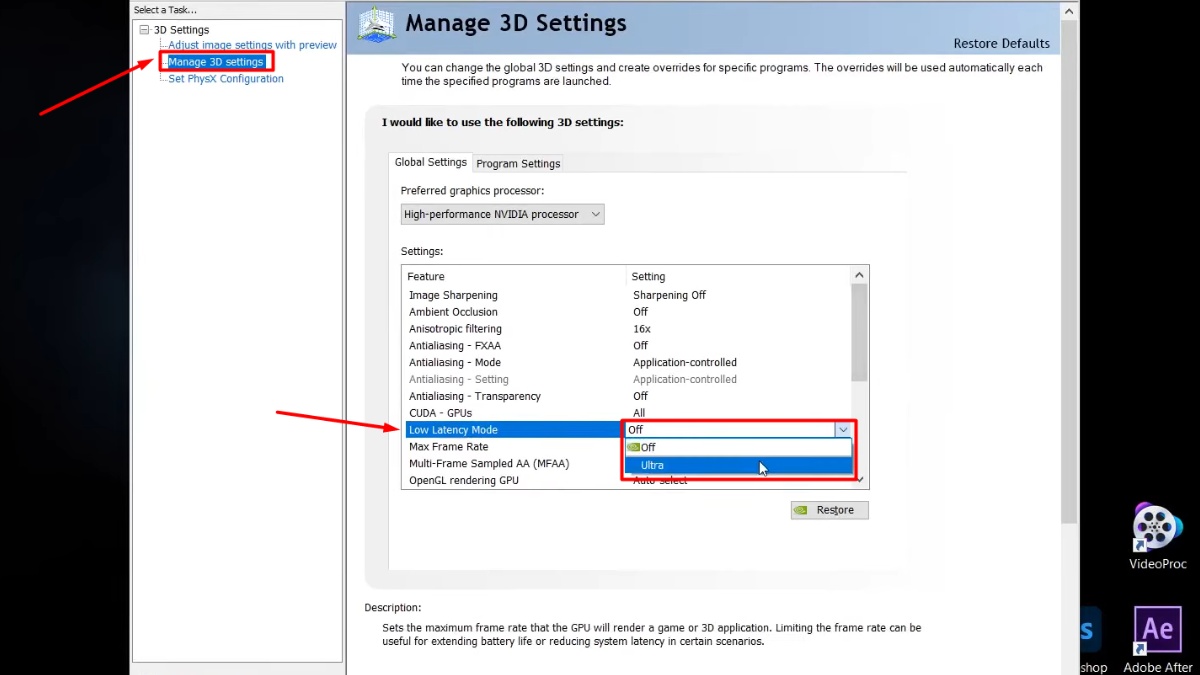Open Adjust image settings with preview

[x=252, y=45]
